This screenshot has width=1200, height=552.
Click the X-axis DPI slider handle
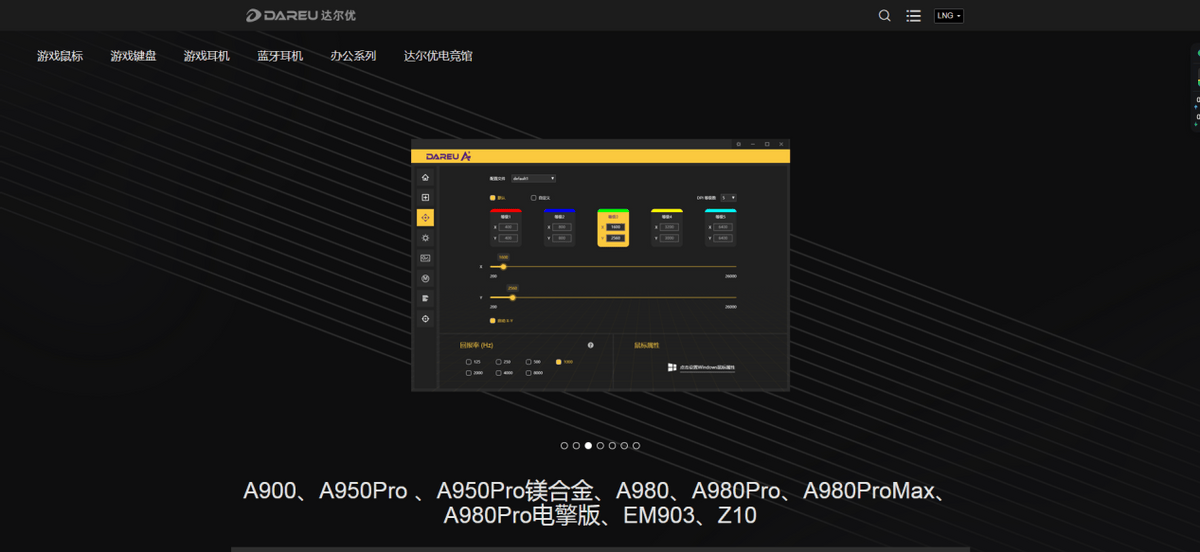click(503, 267)
